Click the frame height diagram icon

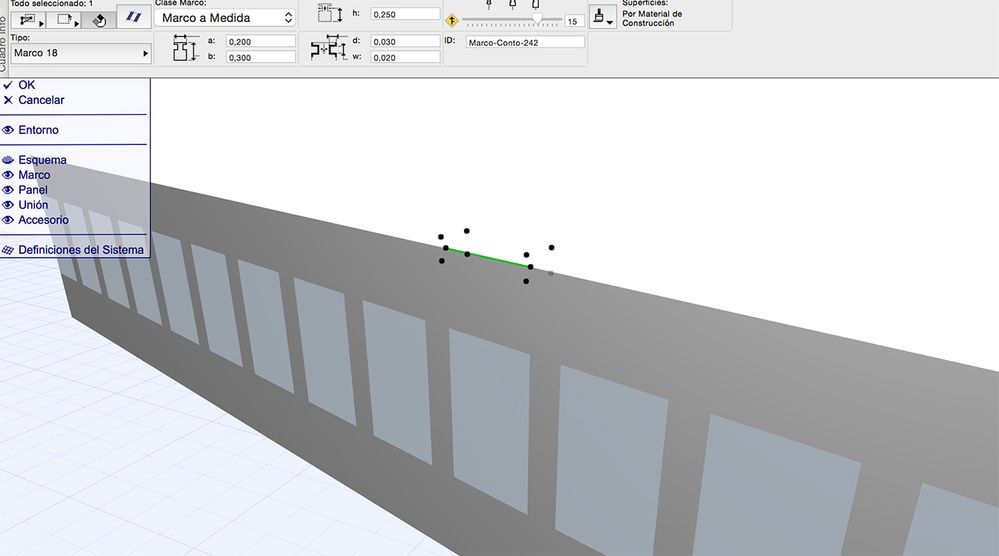pyautogui.click(x=330, y=13)
